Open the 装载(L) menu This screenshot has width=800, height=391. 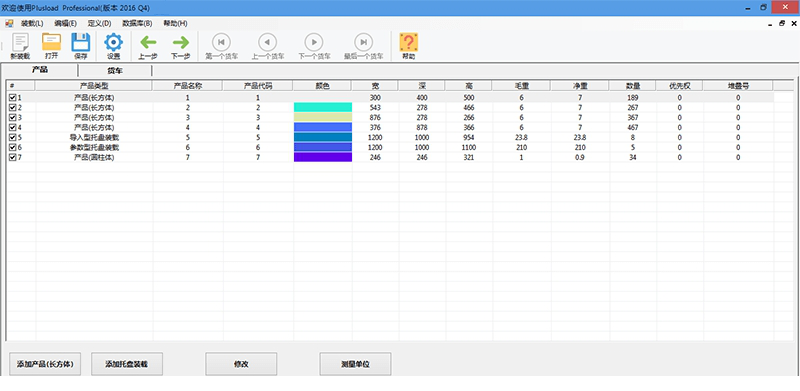click(x=32, y=23)
